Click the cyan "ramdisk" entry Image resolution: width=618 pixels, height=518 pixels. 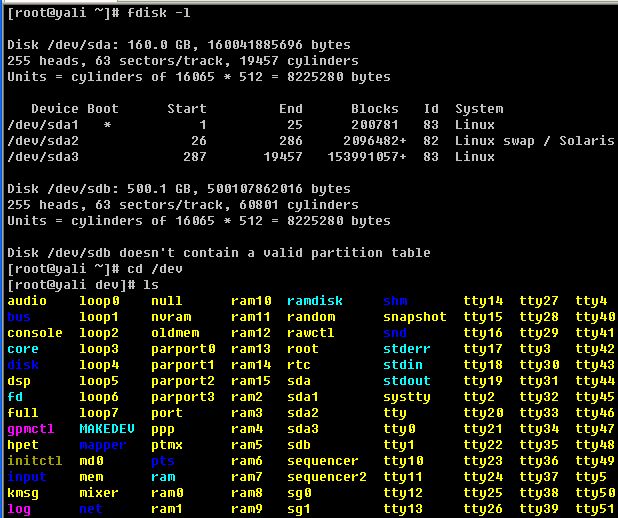click(314, 301)
